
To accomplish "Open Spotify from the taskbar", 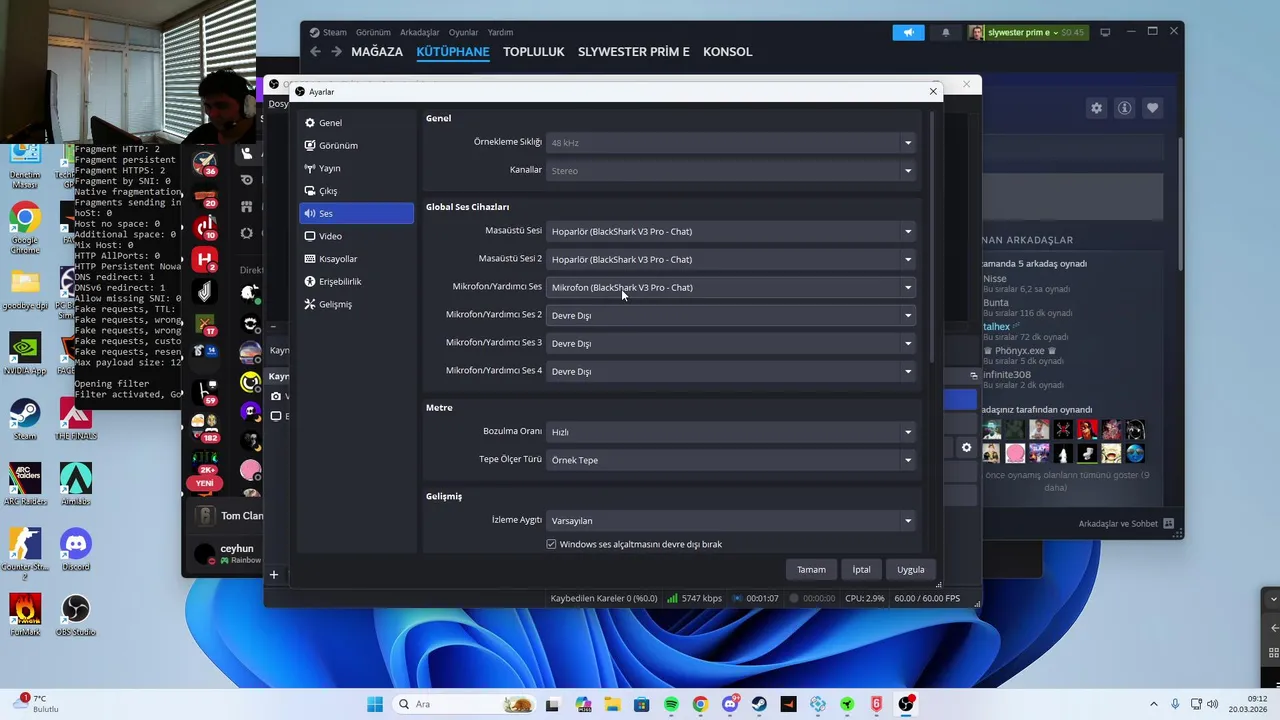I will [x=671, y=704].
